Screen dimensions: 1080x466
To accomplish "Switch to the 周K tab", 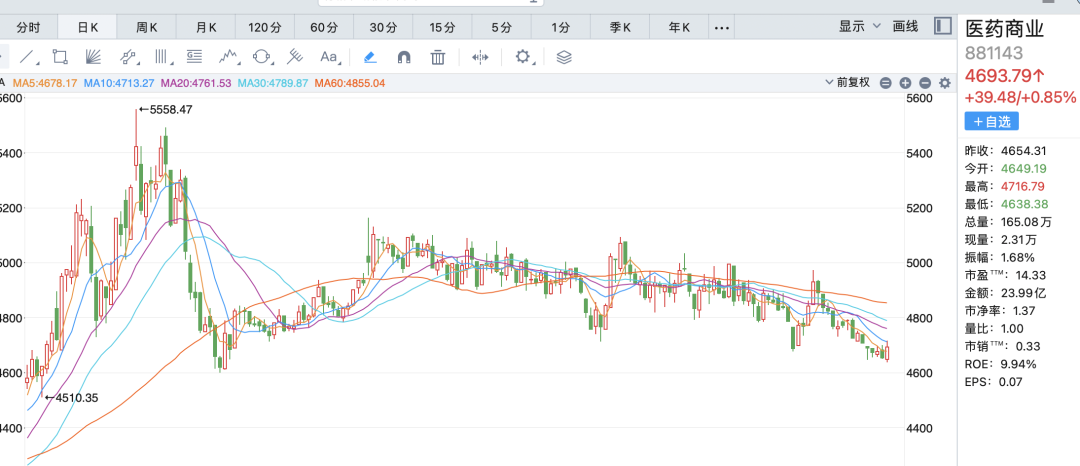I will [147, 28].
